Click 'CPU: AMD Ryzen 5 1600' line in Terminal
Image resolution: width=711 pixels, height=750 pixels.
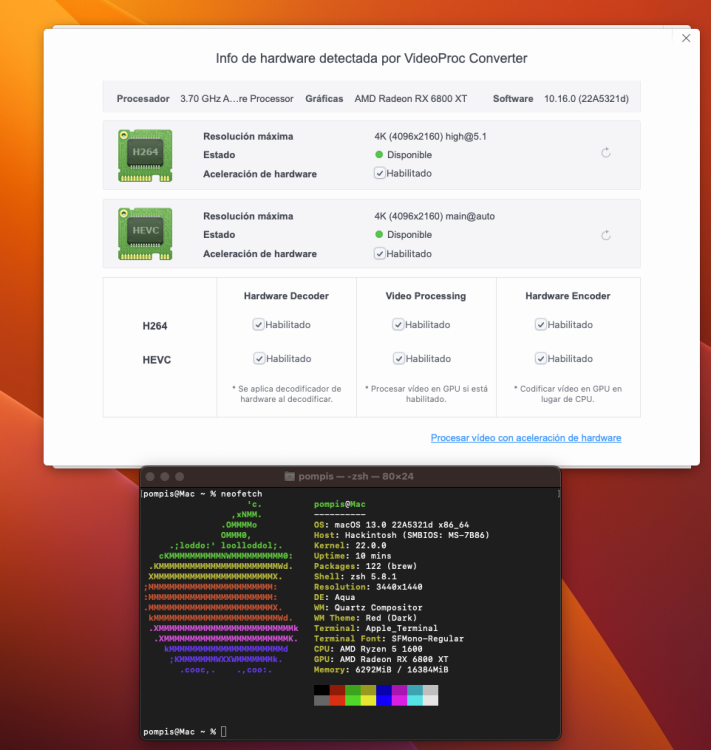pos(368,649)
